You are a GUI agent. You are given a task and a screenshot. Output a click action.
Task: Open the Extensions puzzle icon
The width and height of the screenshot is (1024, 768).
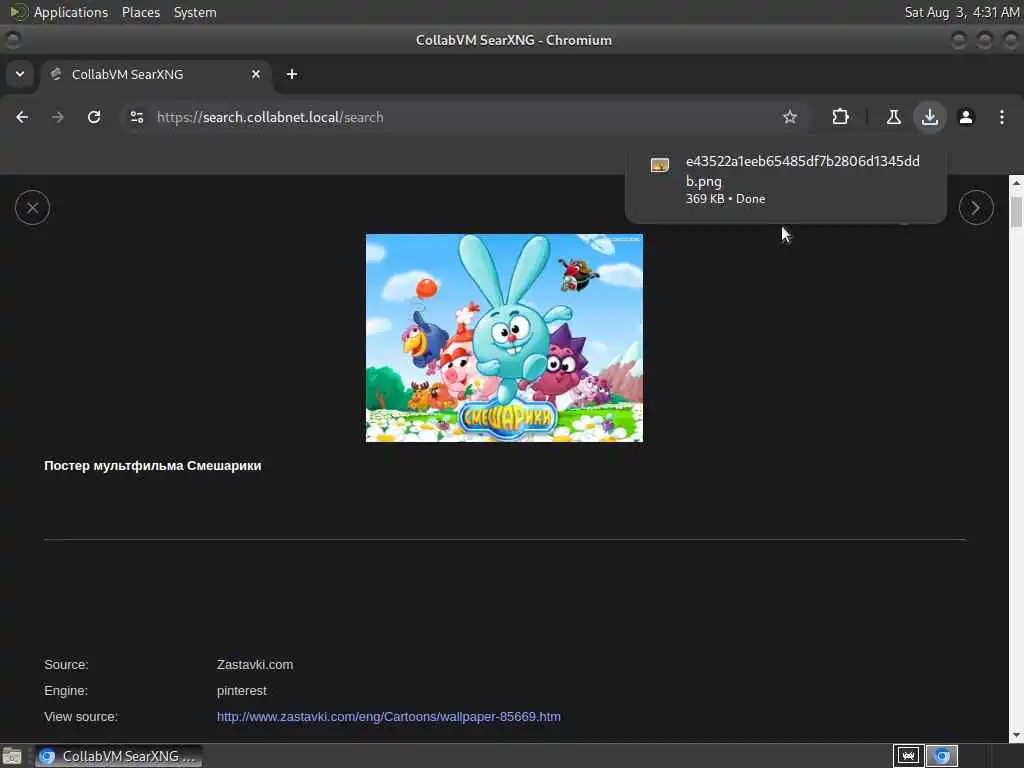pos(840,117)
